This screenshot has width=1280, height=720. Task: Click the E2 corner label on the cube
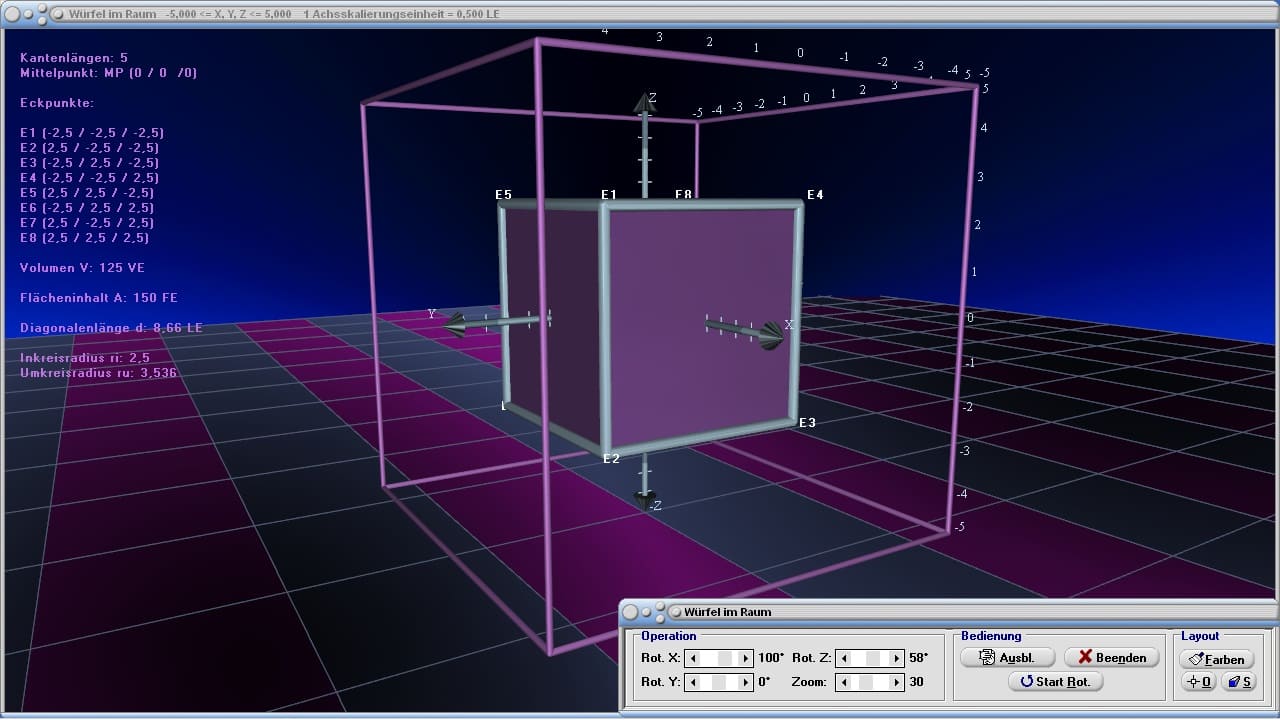pos(611,458)
